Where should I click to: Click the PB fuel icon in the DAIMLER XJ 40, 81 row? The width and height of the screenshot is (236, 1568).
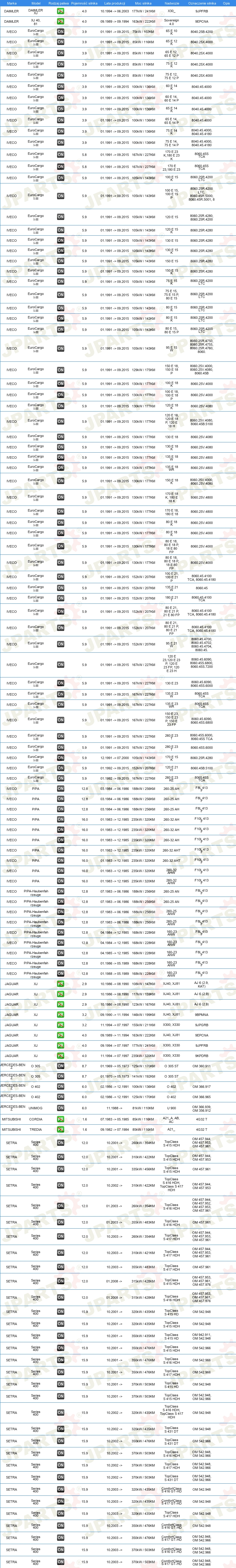pos(60,21)
